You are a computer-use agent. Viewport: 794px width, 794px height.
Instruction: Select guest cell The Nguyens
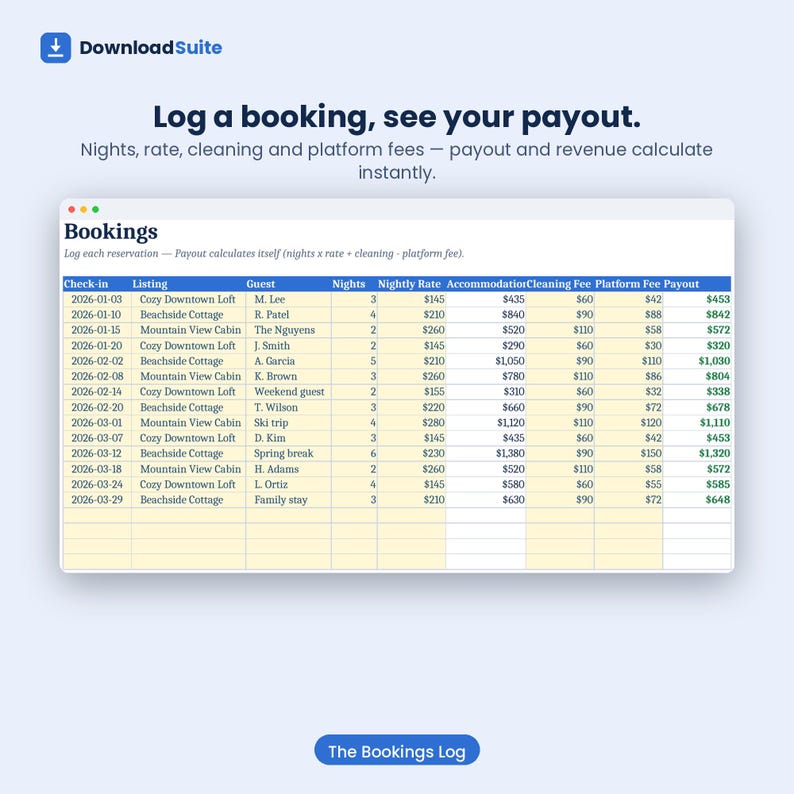click(x=288, y=330)
